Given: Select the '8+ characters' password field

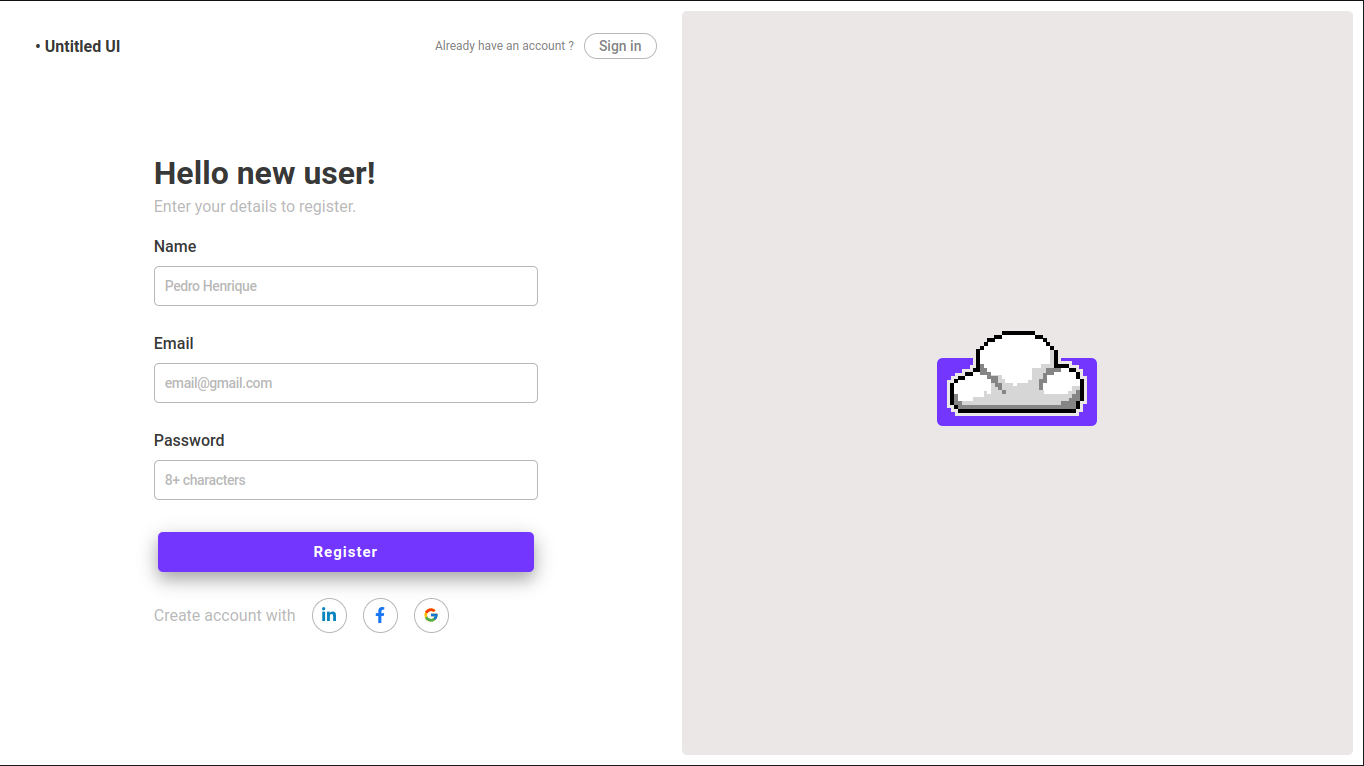Looking at the screenshot, I should (345, 480).
